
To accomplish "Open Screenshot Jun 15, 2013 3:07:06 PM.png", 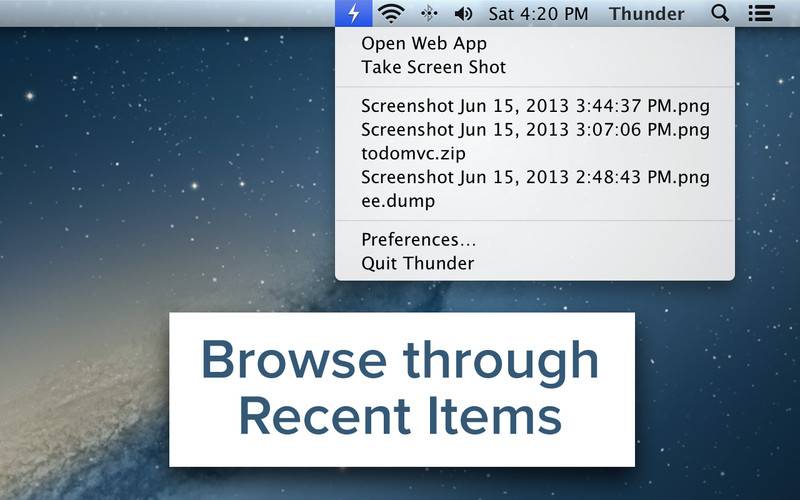I will point(535,130).
